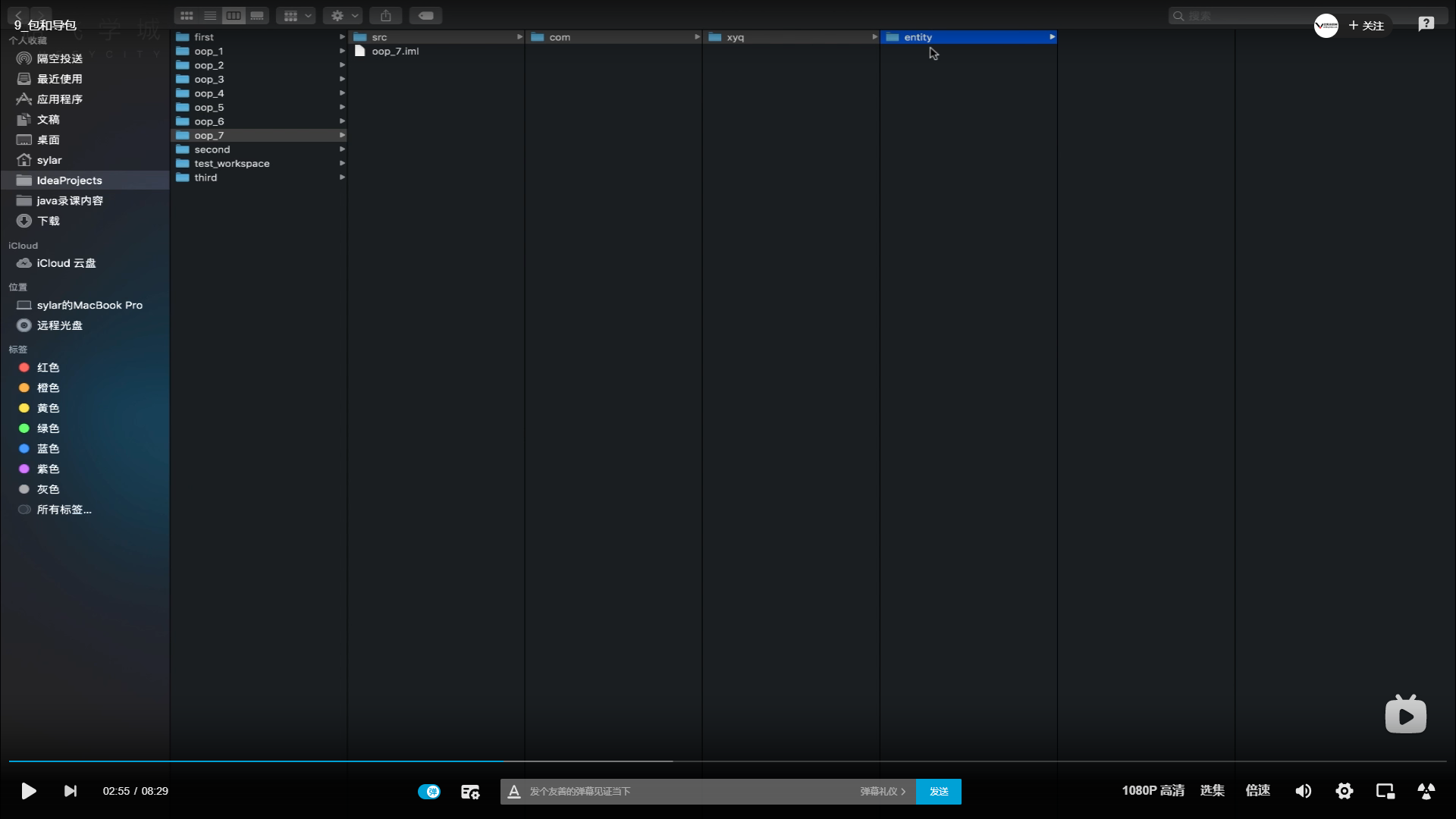Open Finder group-by dropdown
This screenshot has height=819, width=1456.
tap(296, 16)
